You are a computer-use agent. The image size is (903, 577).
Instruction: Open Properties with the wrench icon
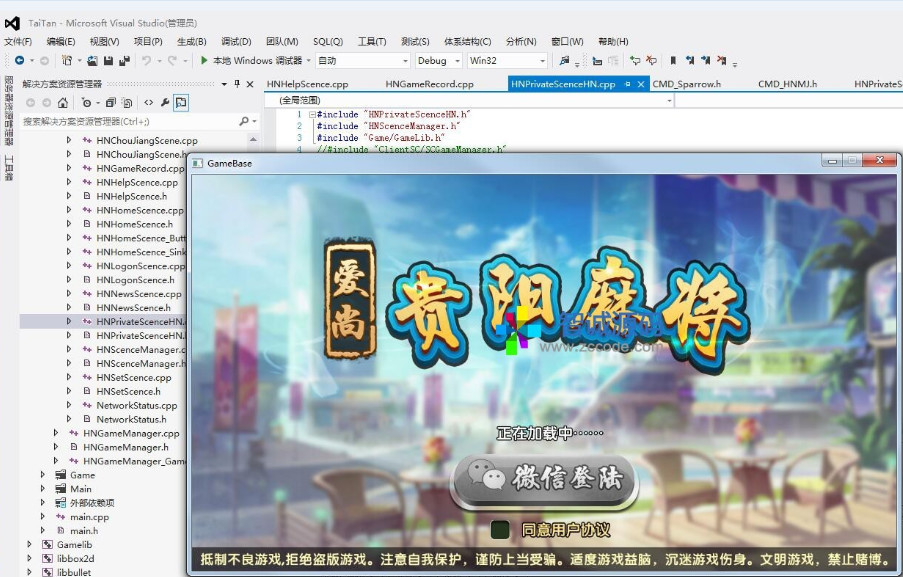click(165, 103)
